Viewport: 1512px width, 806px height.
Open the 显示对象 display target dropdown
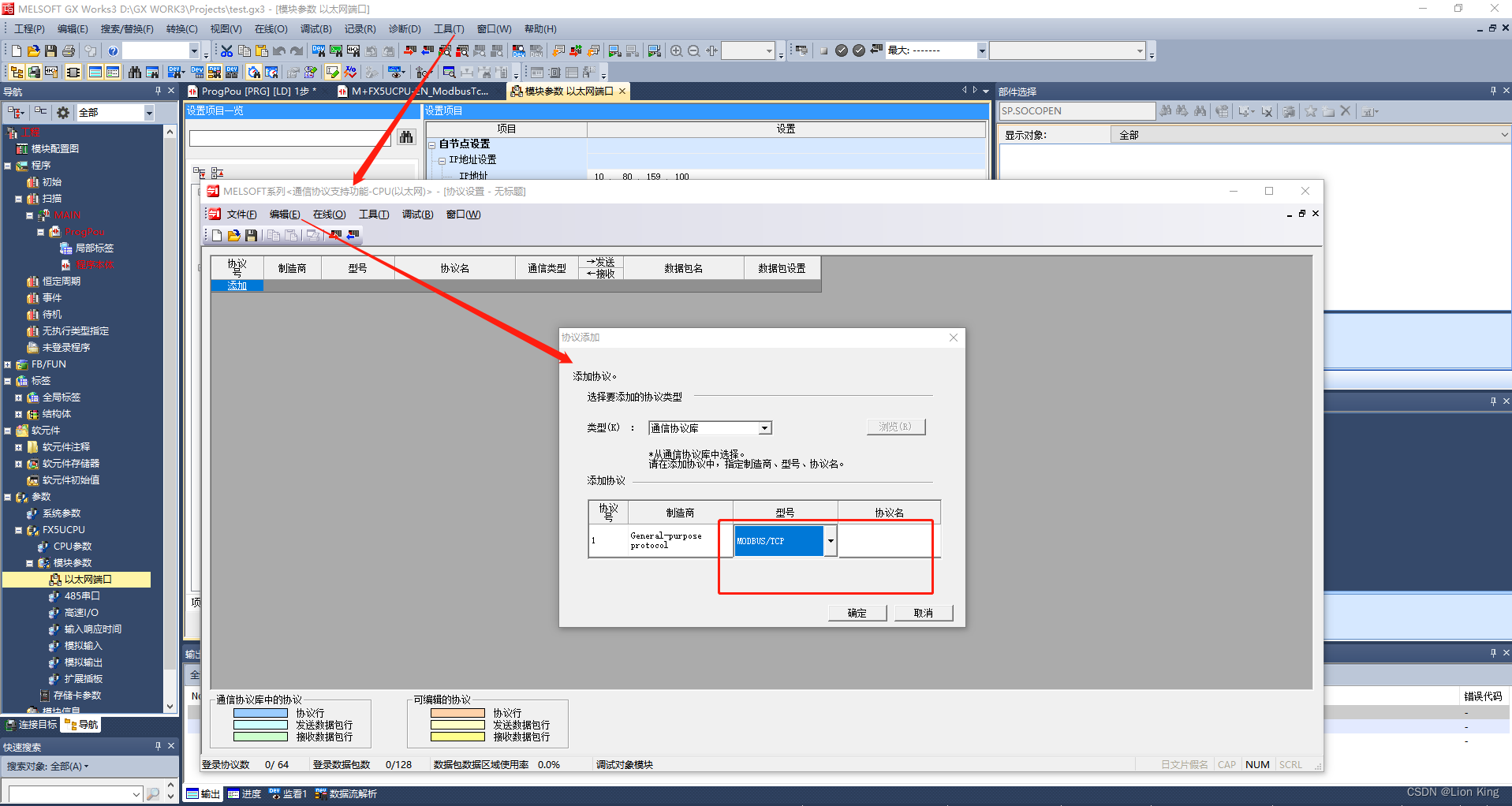[1503, 134]
